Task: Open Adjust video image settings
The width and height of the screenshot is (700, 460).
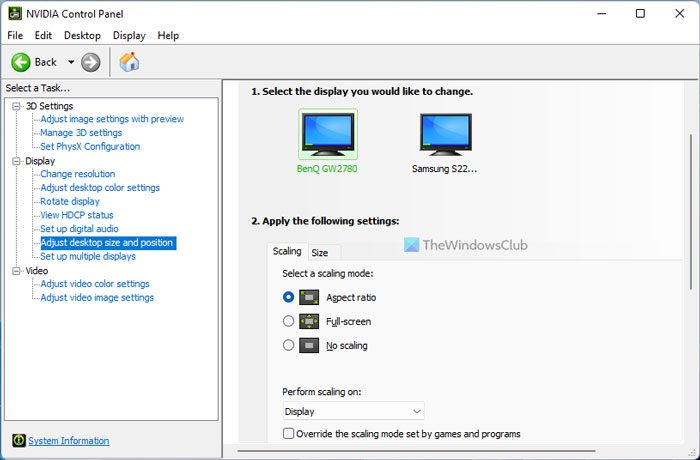Action: [x=97, y=298]
